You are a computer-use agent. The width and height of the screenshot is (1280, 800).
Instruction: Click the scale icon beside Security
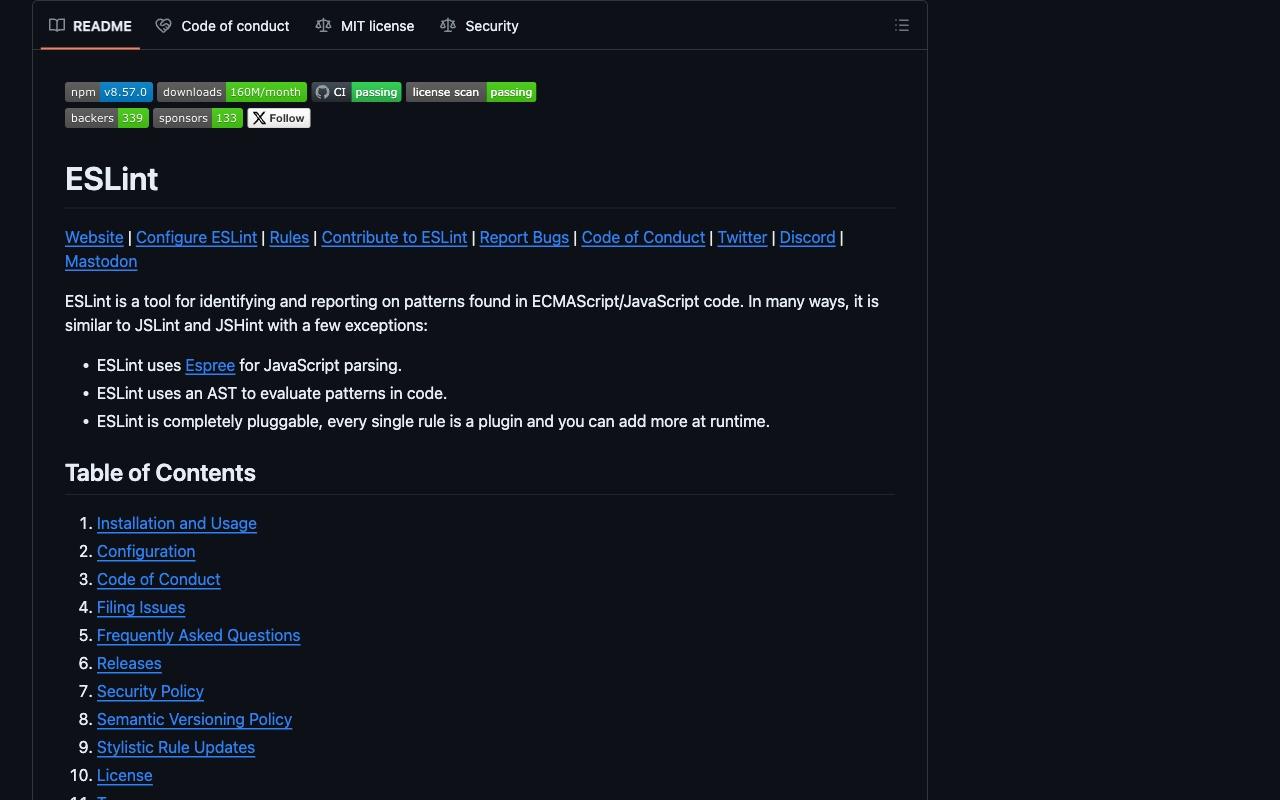(x=448, y=26)
